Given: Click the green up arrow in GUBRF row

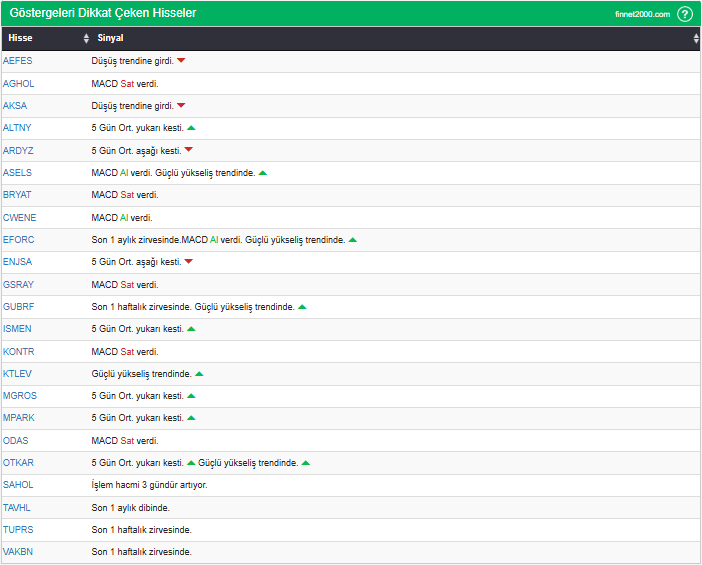Looking at the screenshot, I should point(302,307).
